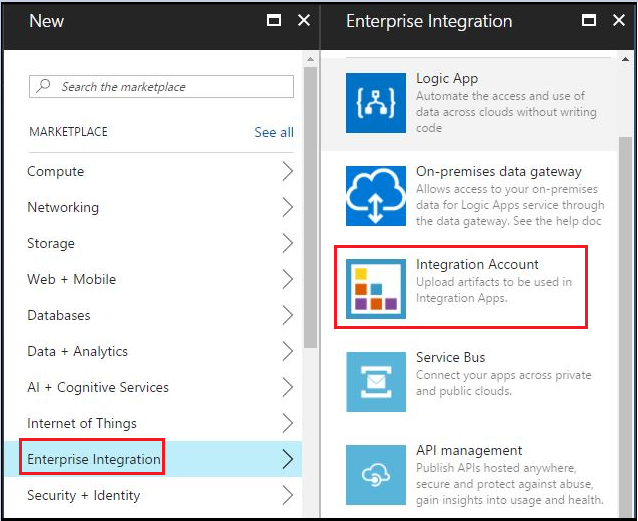
Task: Maximize the New blade
Action: [273, 20]
